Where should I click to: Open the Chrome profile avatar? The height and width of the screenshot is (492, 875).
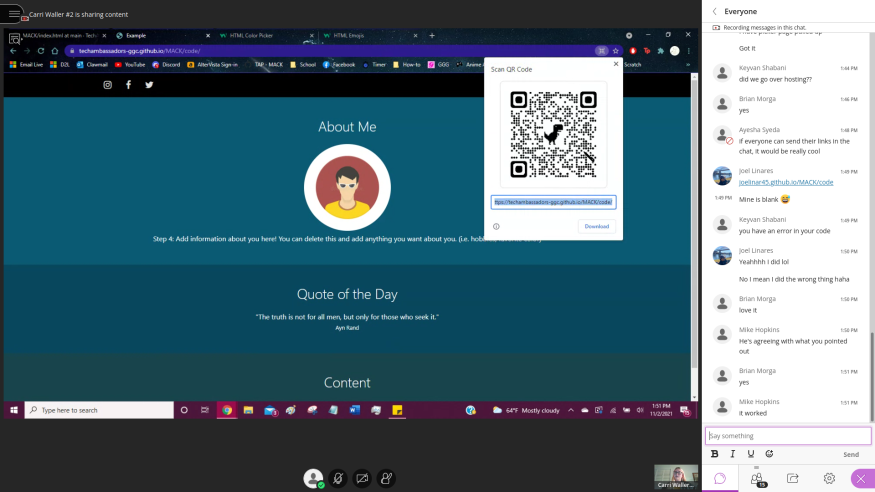(x=675, y=51)
